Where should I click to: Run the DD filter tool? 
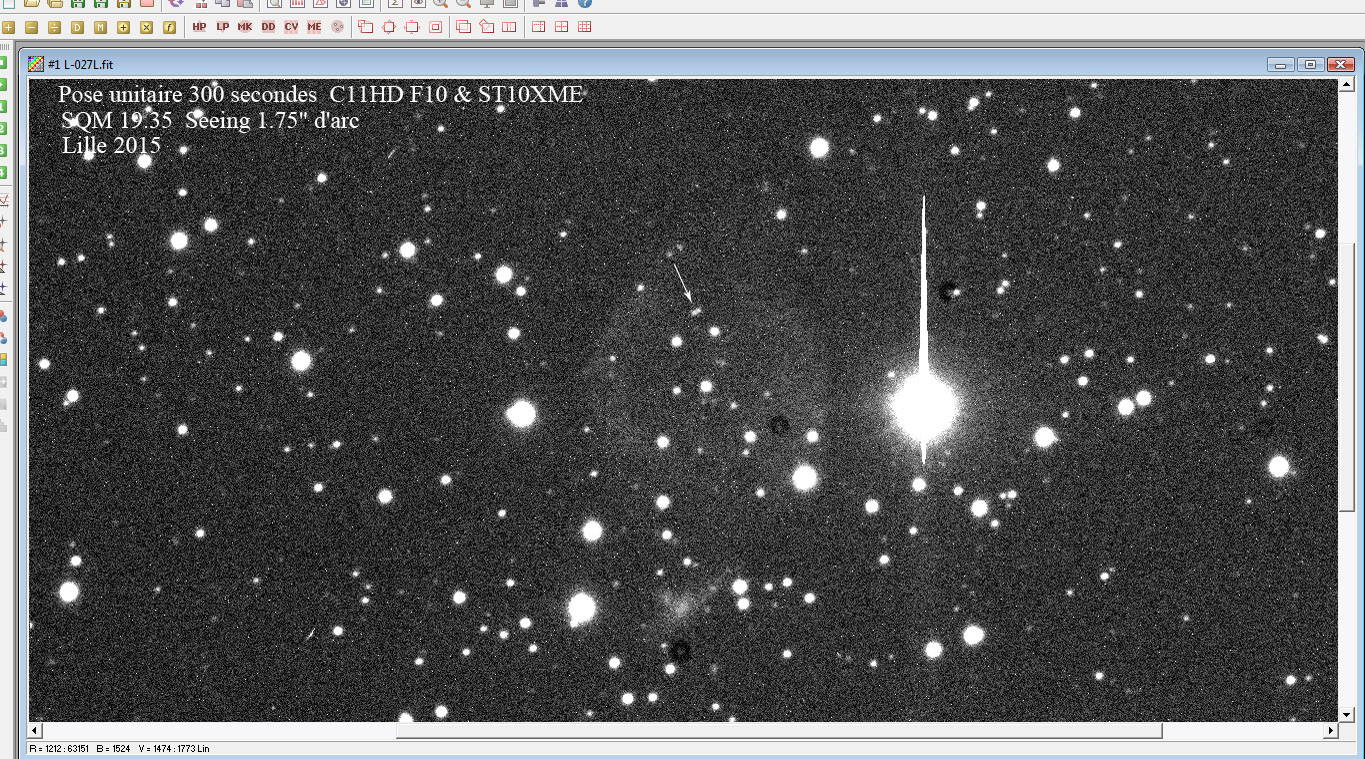pos(268,27)
